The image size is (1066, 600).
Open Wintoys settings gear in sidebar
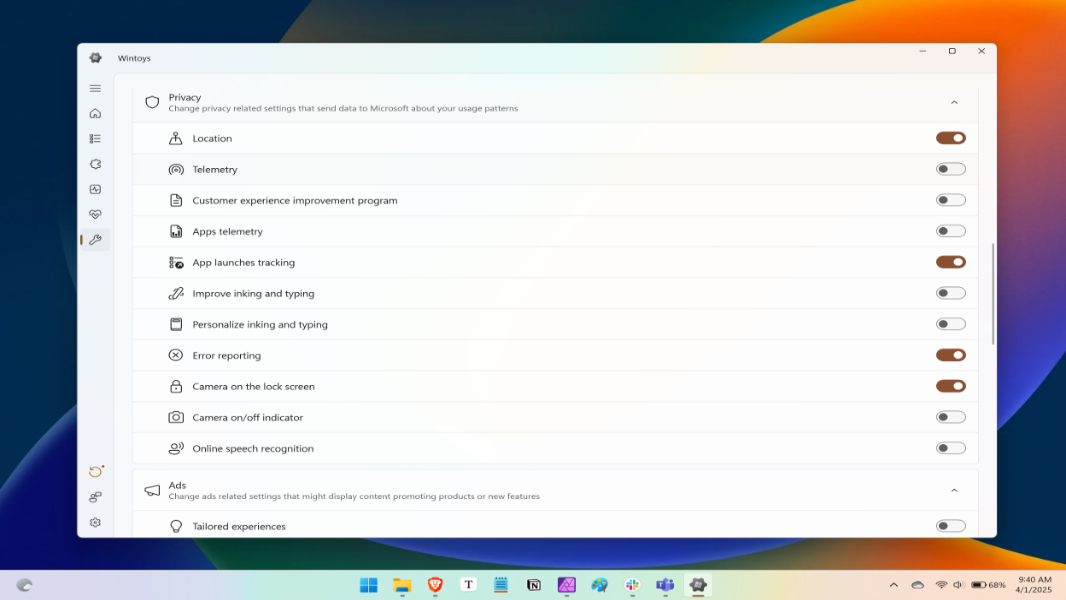pos(95,522)
